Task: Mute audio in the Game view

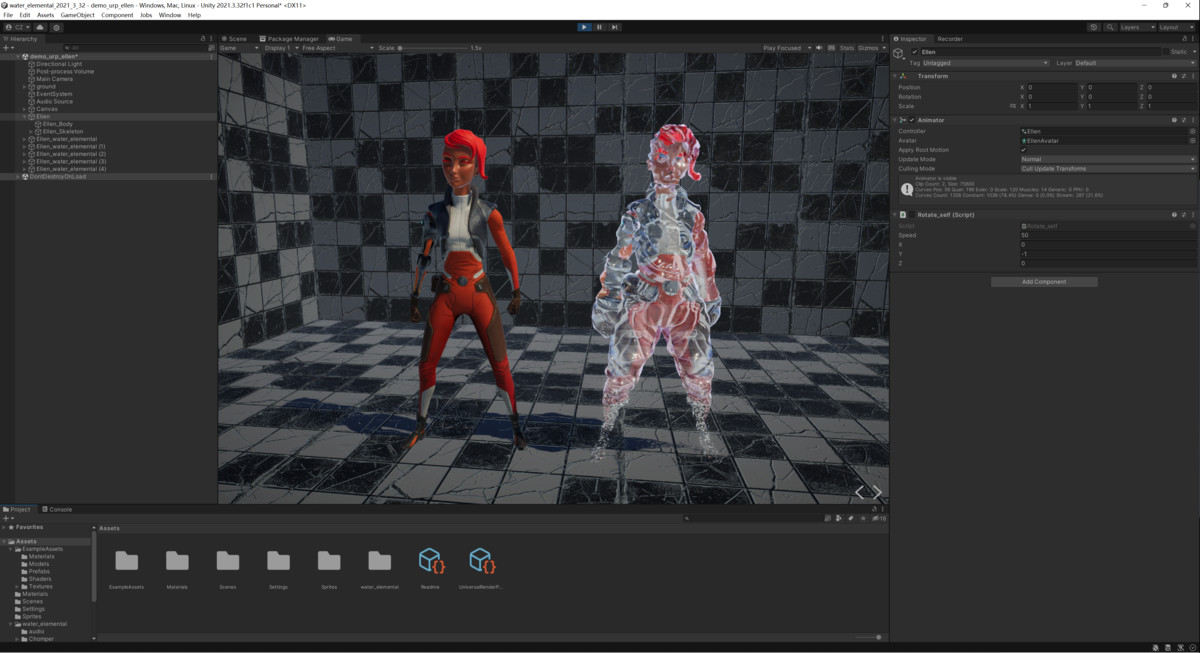Action: coord(819,48)
